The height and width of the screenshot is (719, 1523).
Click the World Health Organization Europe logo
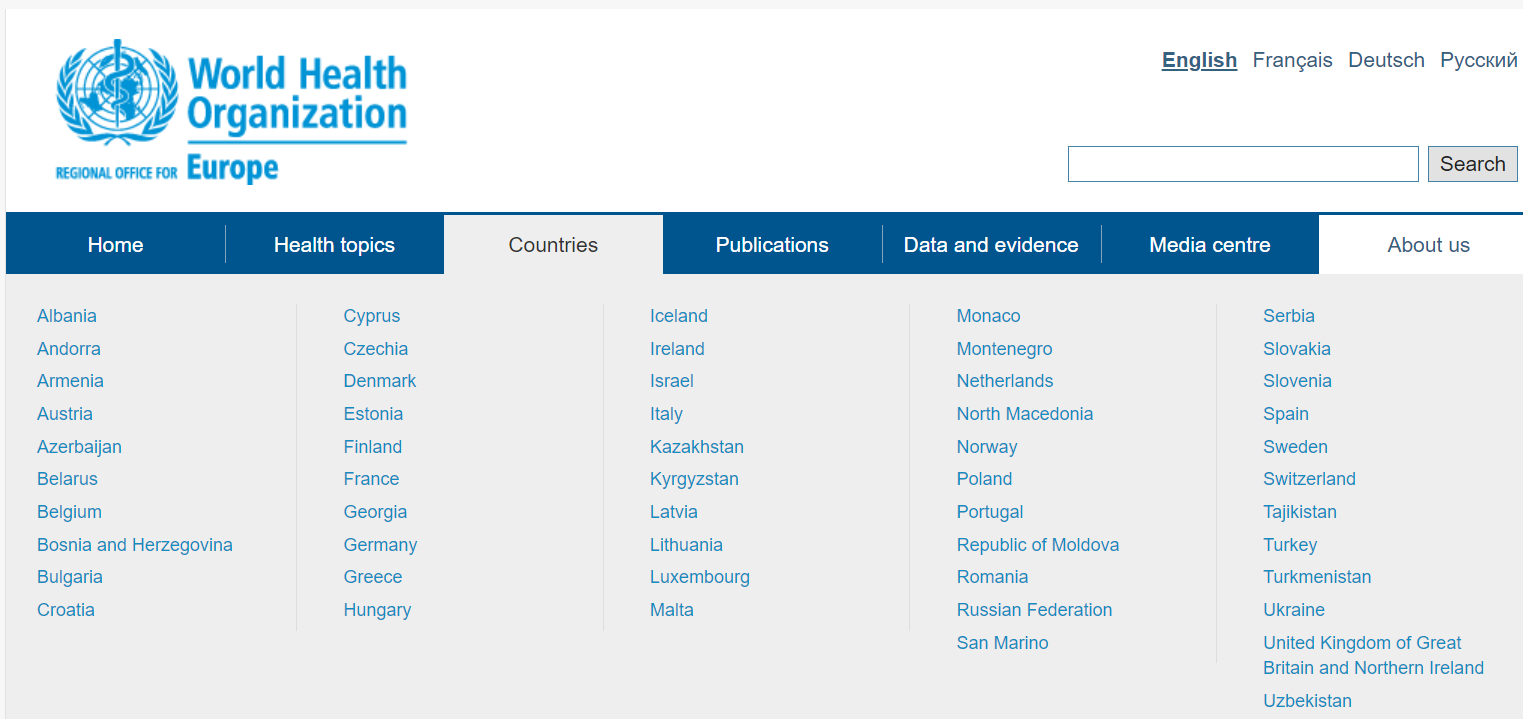[231, 112]
